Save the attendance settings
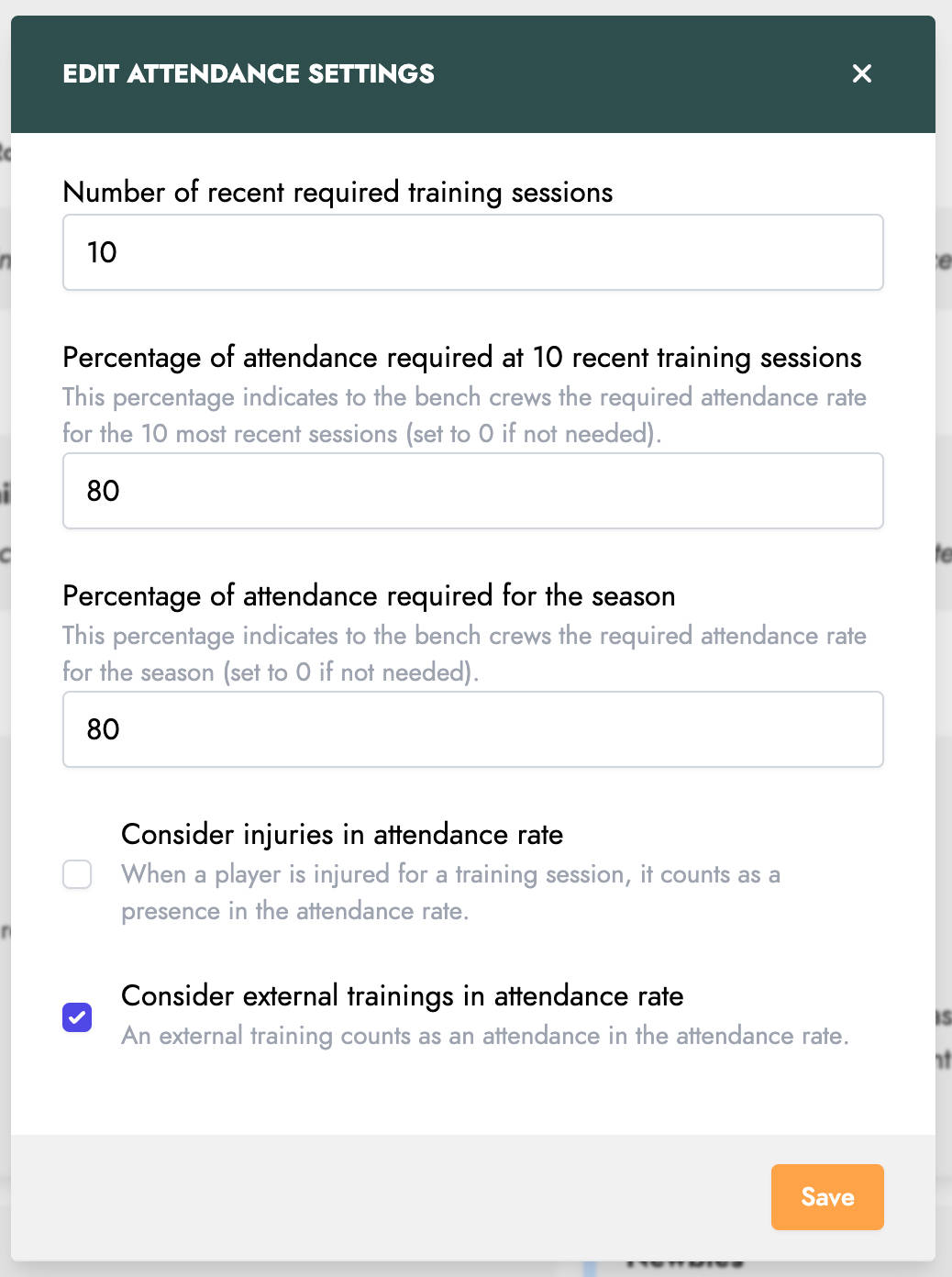The height and width of the screenshot is (1277, 952). pyautogui.click(x=826, y=1196)
